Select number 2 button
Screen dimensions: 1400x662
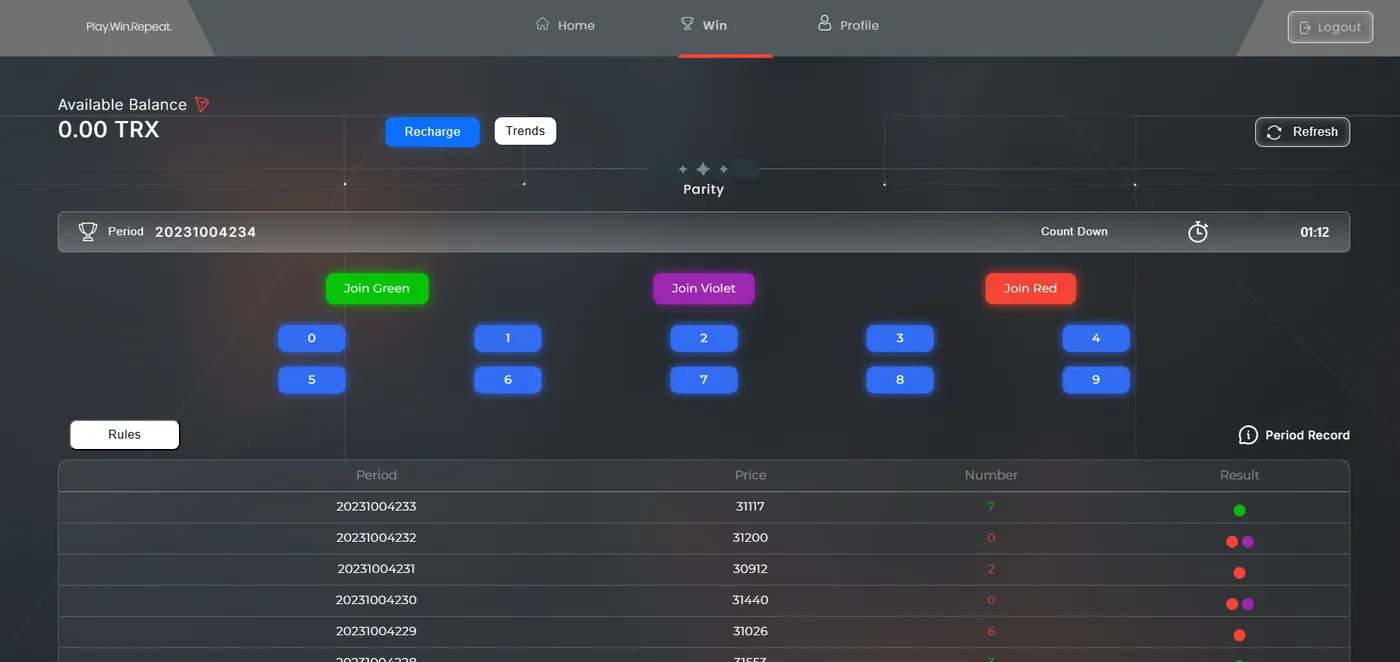tap(704, 338)
